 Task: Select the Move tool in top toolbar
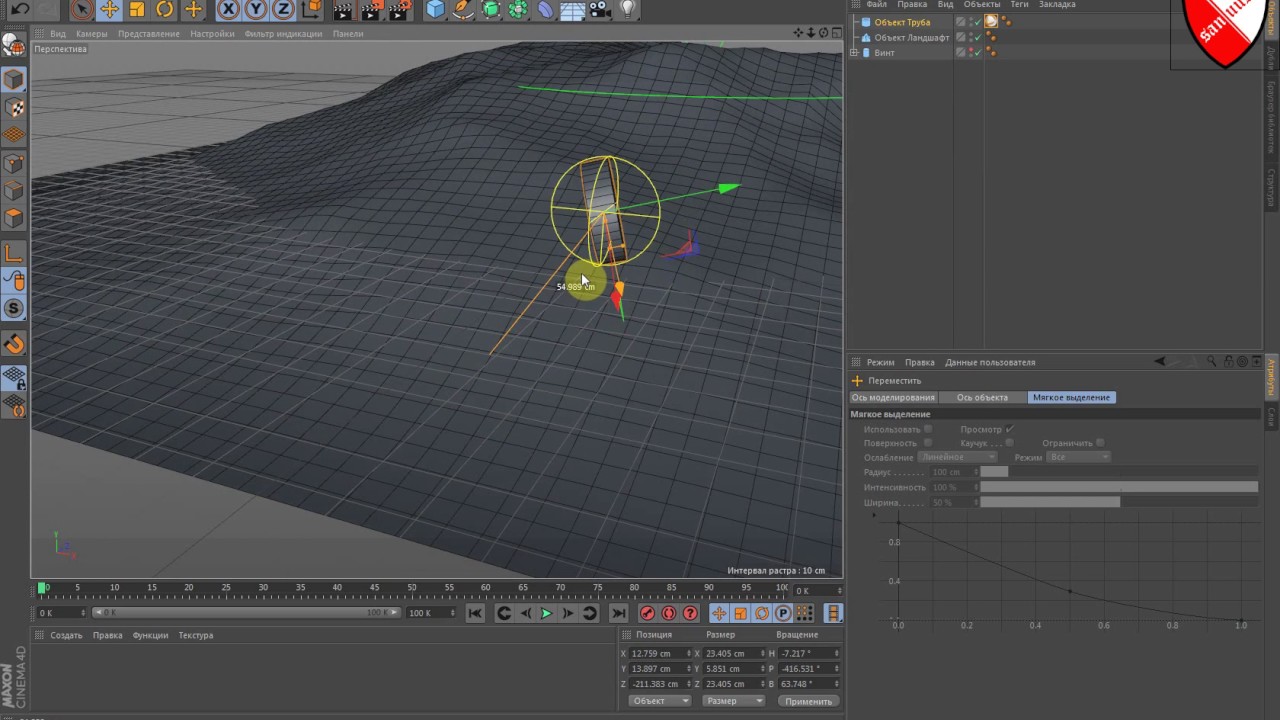click(110, 10)
